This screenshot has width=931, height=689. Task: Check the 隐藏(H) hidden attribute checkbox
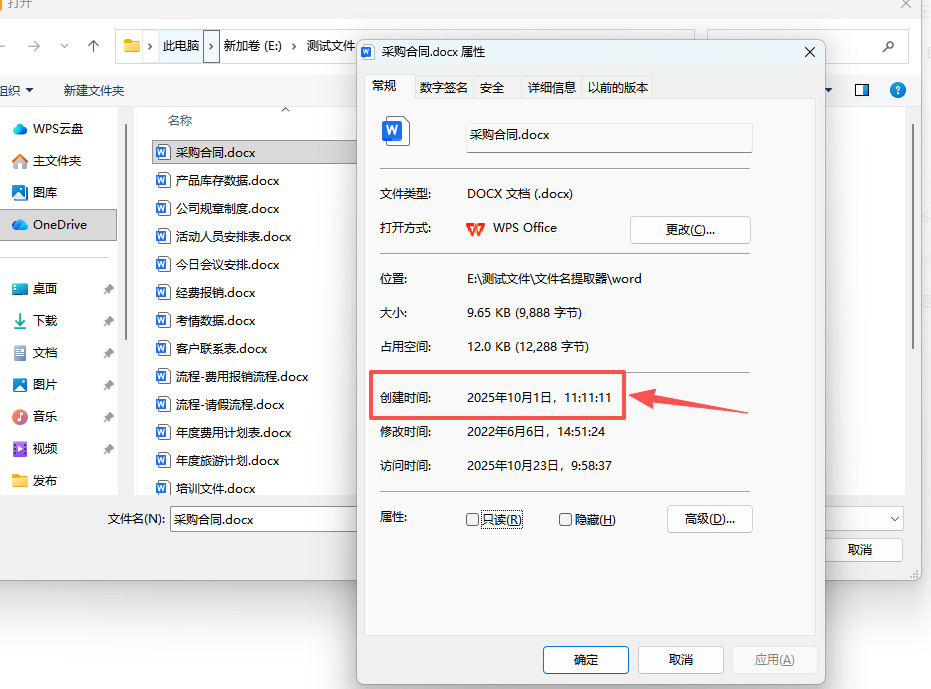(x=565, y=520)
